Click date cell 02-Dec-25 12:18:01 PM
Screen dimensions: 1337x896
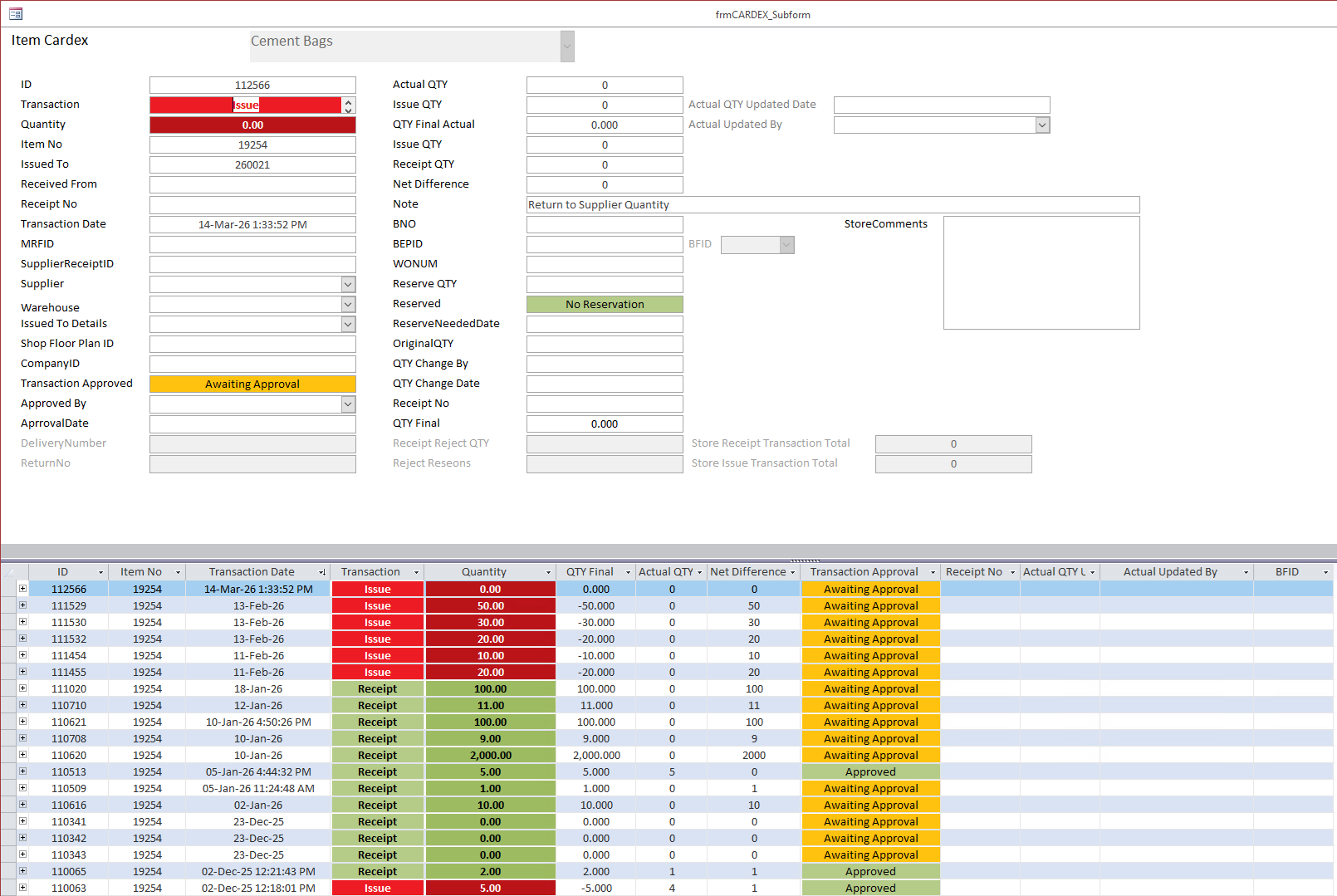tap(258, 888)
